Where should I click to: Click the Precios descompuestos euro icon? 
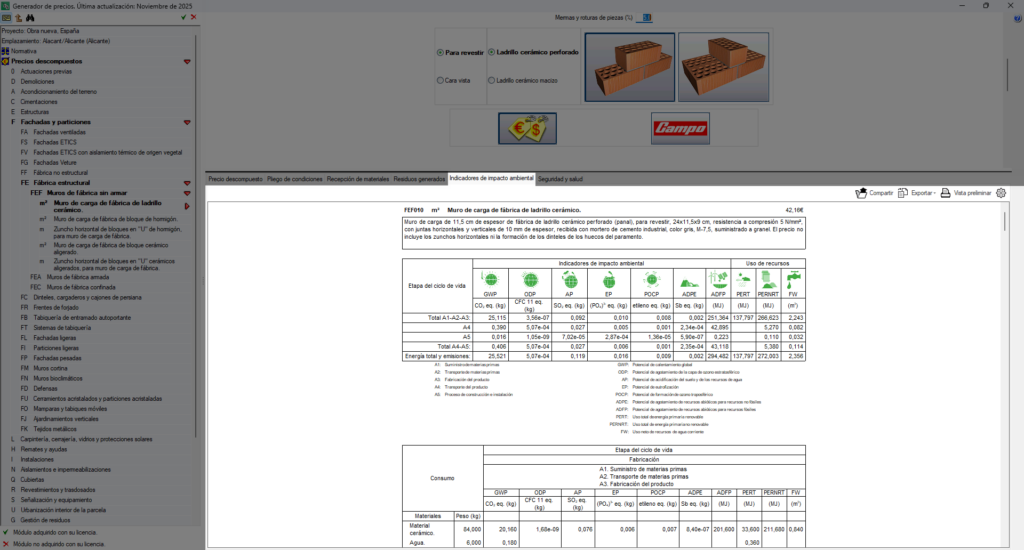(x=5, y=61)
